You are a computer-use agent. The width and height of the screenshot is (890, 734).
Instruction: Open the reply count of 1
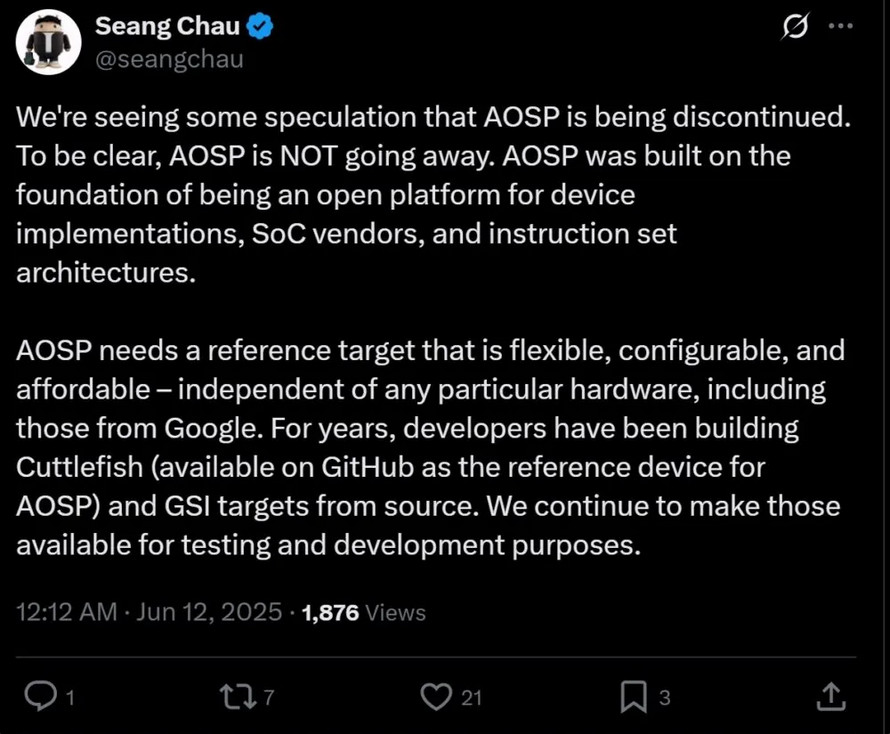(x=70, y=697)
